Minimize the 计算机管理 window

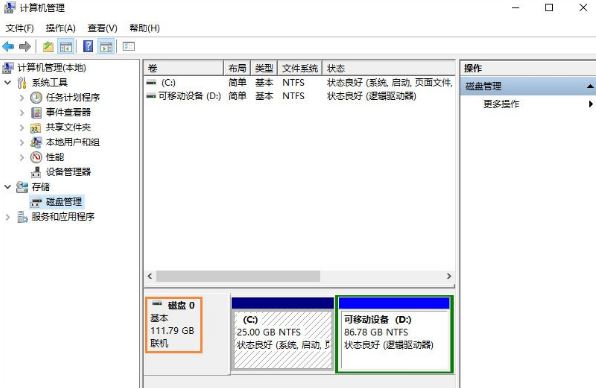point(515,8)
